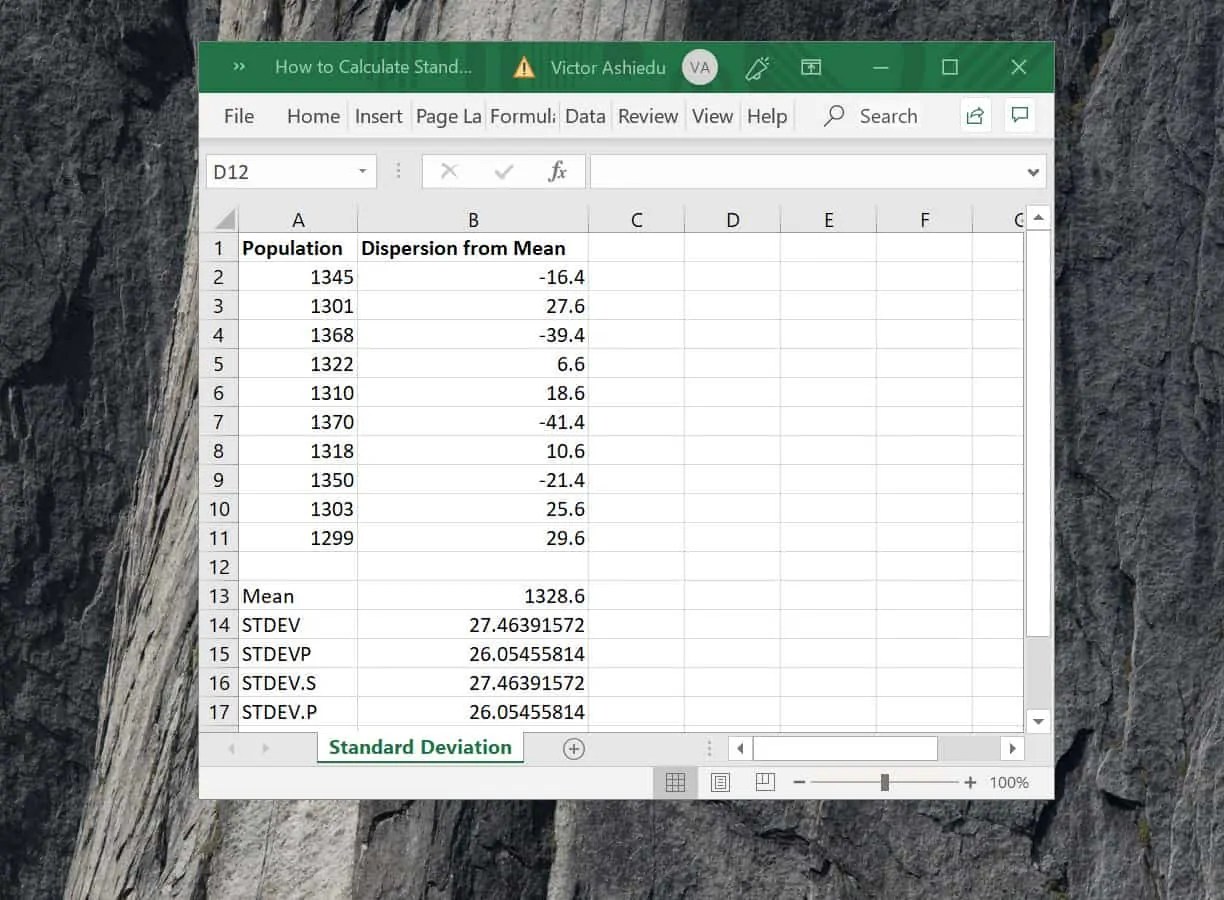This screenshot has height=900, width=1224.
Task: Click the Coming Soon megaphone icon
Action: 758,67
